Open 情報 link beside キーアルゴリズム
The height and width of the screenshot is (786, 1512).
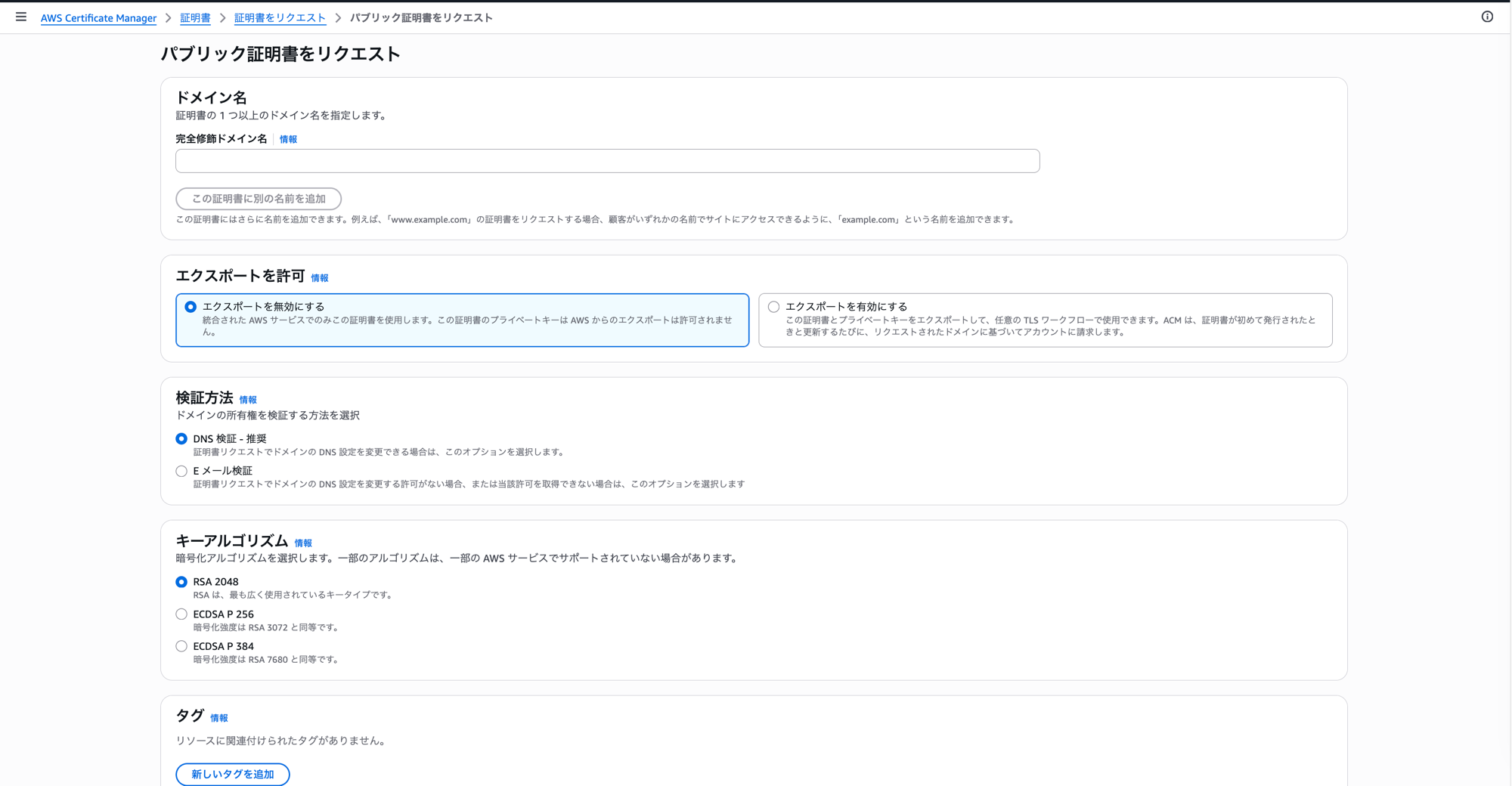(x=303, y=543)
